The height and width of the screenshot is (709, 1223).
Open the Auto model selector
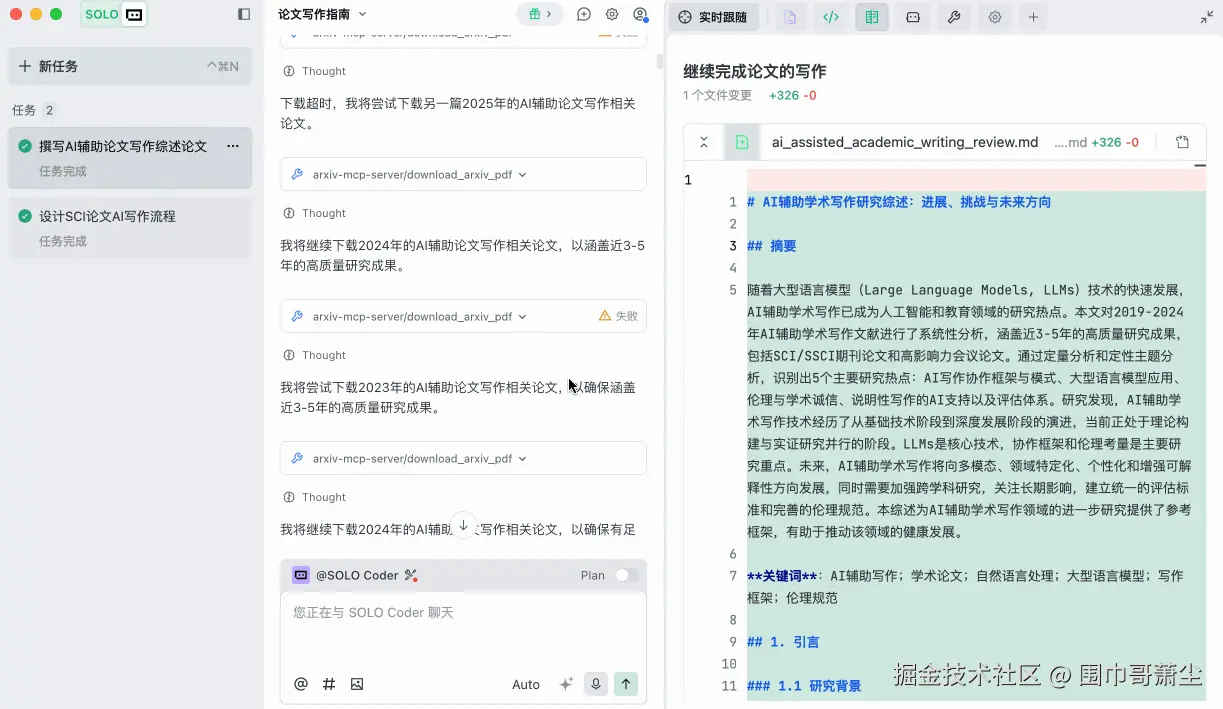[526, 684]
